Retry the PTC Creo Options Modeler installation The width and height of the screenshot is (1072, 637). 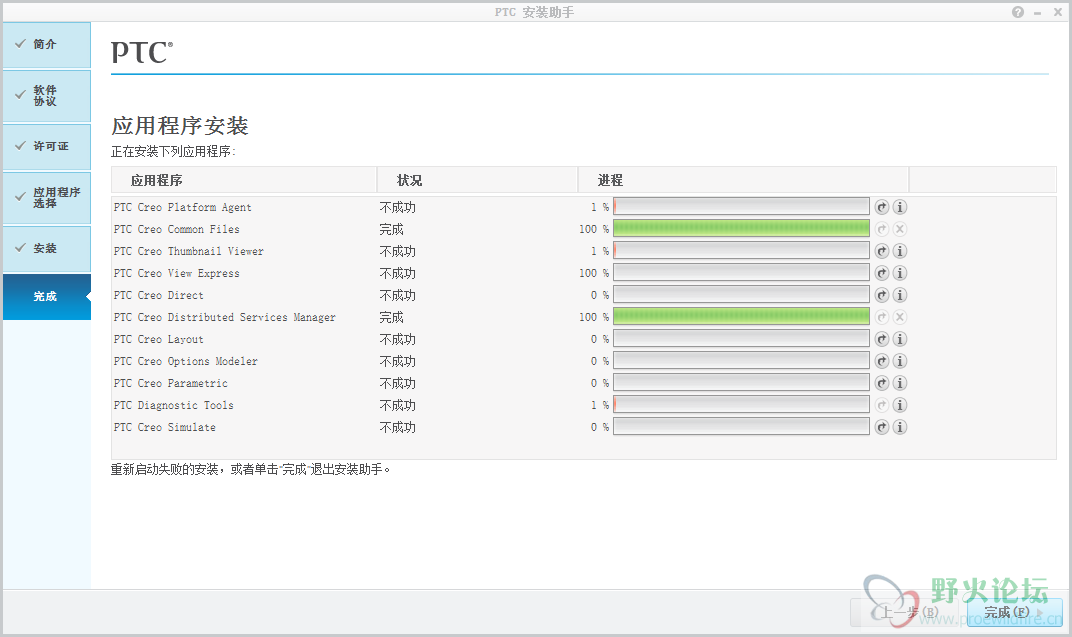882,361
